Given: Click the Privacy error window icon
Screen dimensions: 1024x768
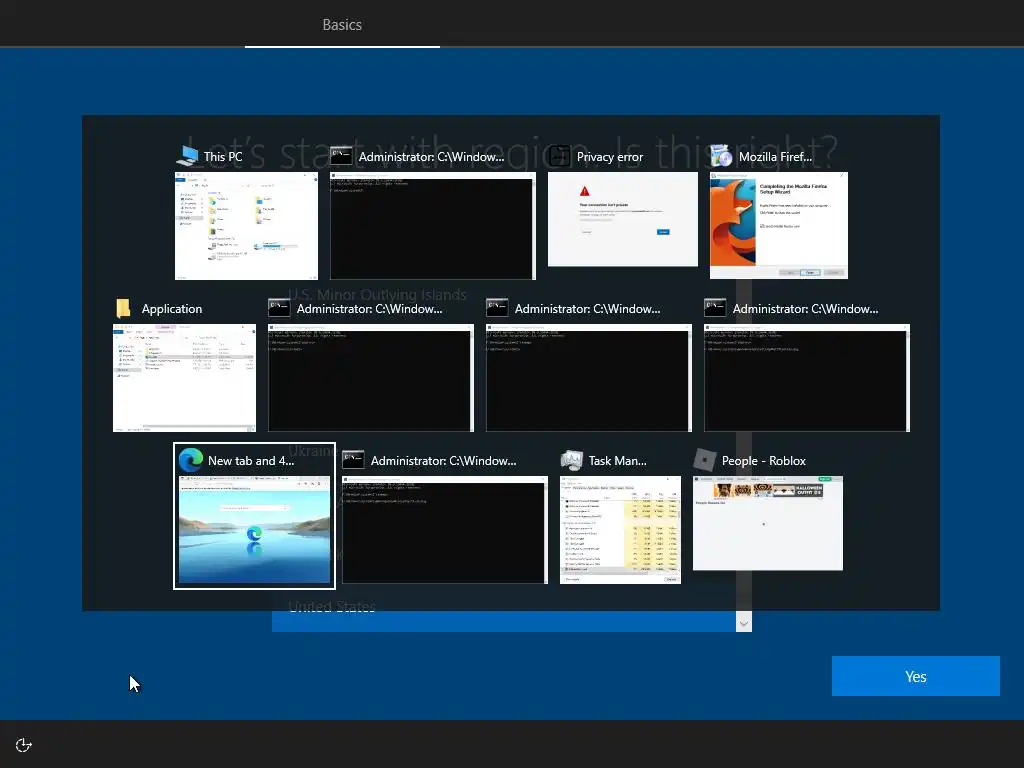Looking at the screenshot, I should point(560,156).
